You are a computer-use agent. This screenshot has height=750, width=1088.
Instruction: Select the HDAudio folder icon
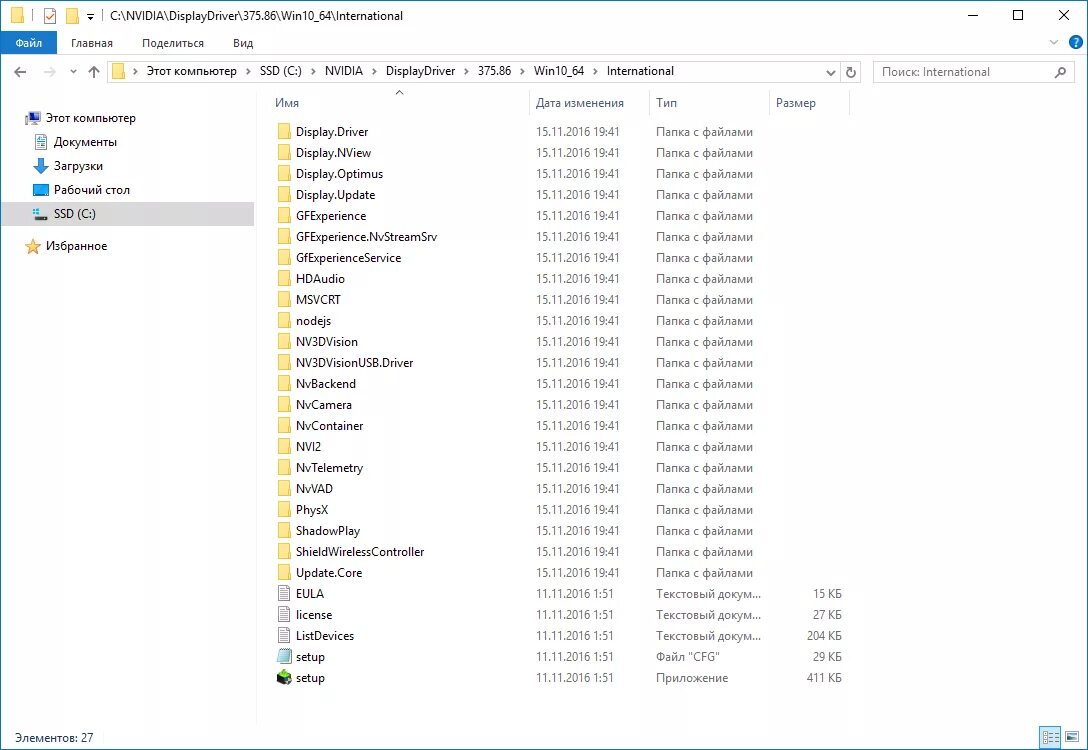tap(284, 279)
